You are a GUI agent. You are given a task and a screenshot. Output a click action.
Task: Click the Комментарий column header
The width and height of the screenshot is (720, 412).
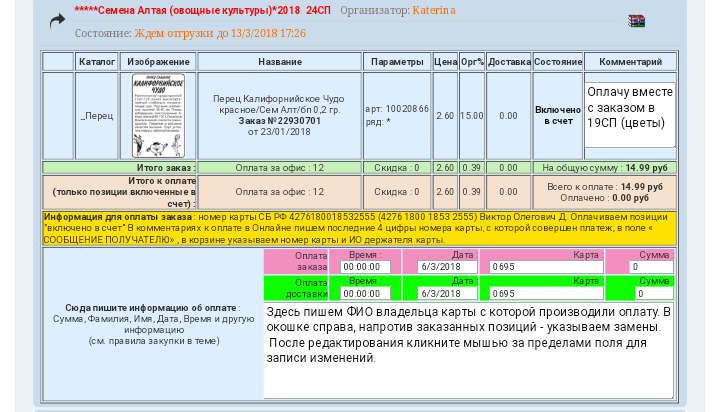[x=630, y=62]
